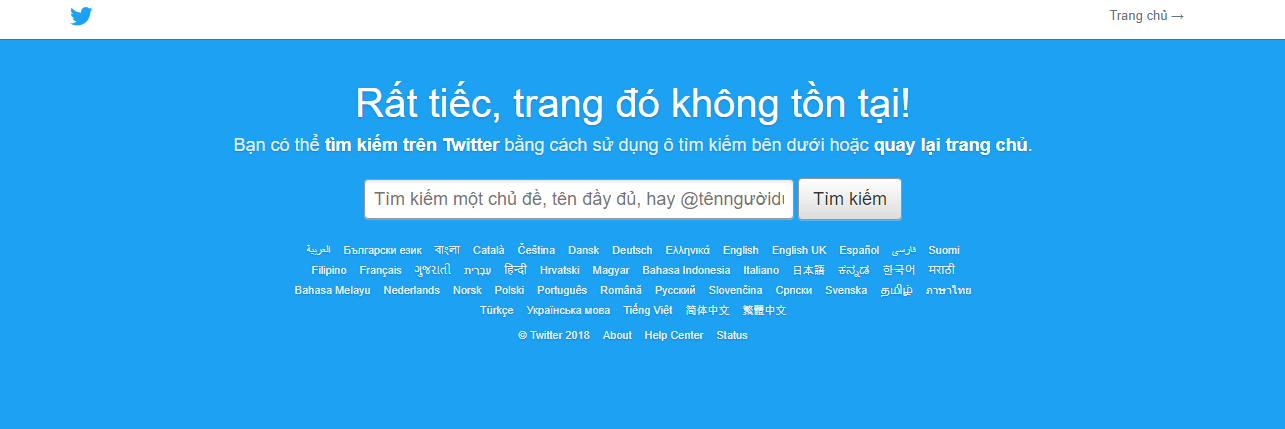Image resolution: width=1285 pixels, height=429 pixels.
Task: Choose Français language link
Action: tap(381, 270)
